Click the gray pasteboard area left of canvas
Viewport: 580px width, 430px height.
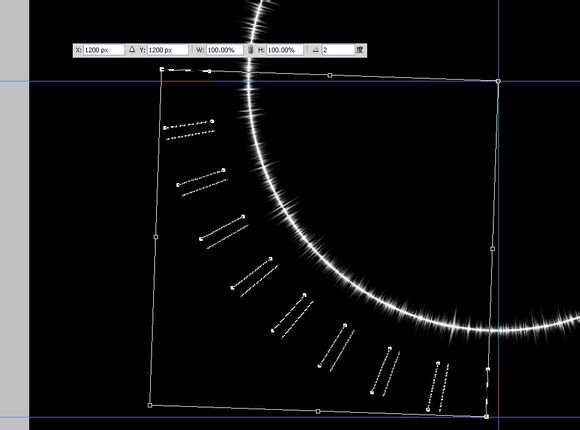point(14,215)
